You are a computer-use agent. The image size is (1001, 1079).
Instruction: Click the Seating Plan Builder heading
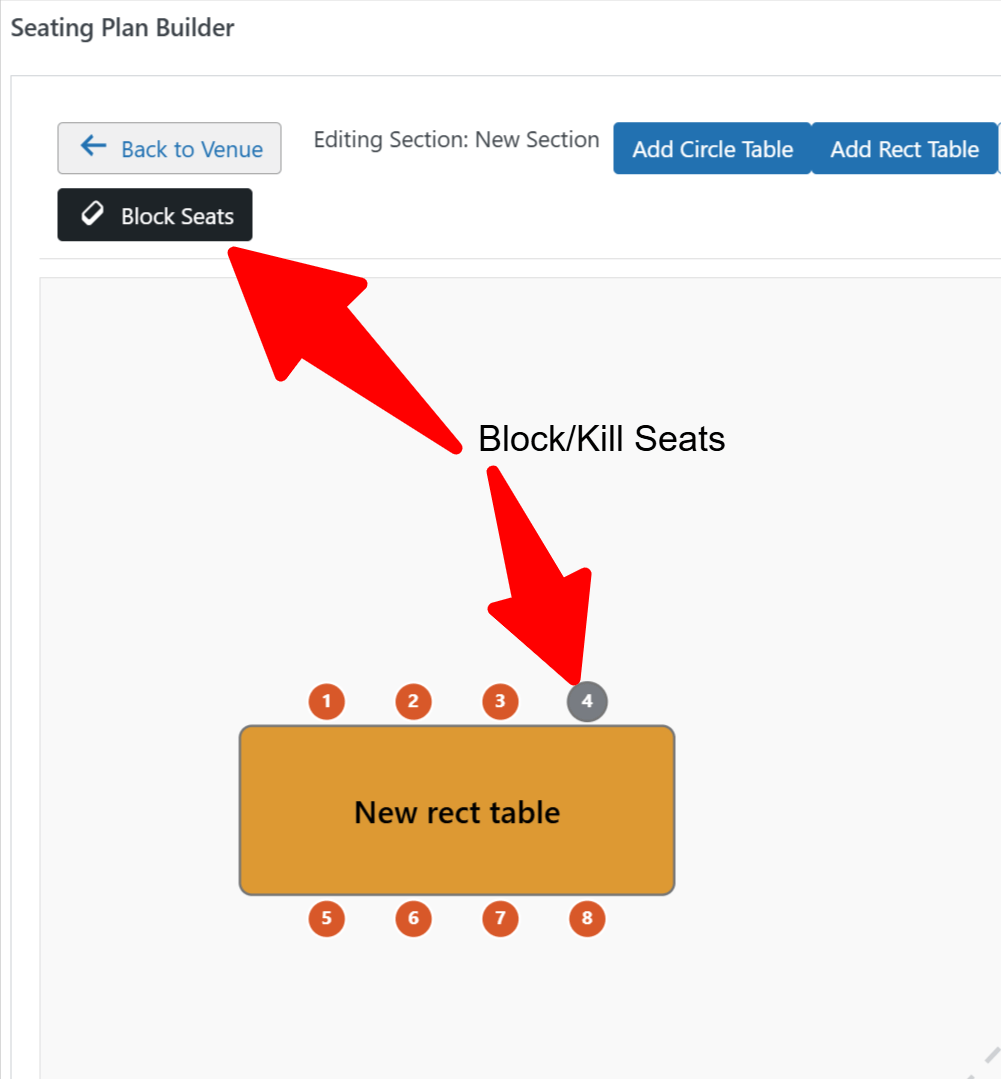tap(122, 28)
